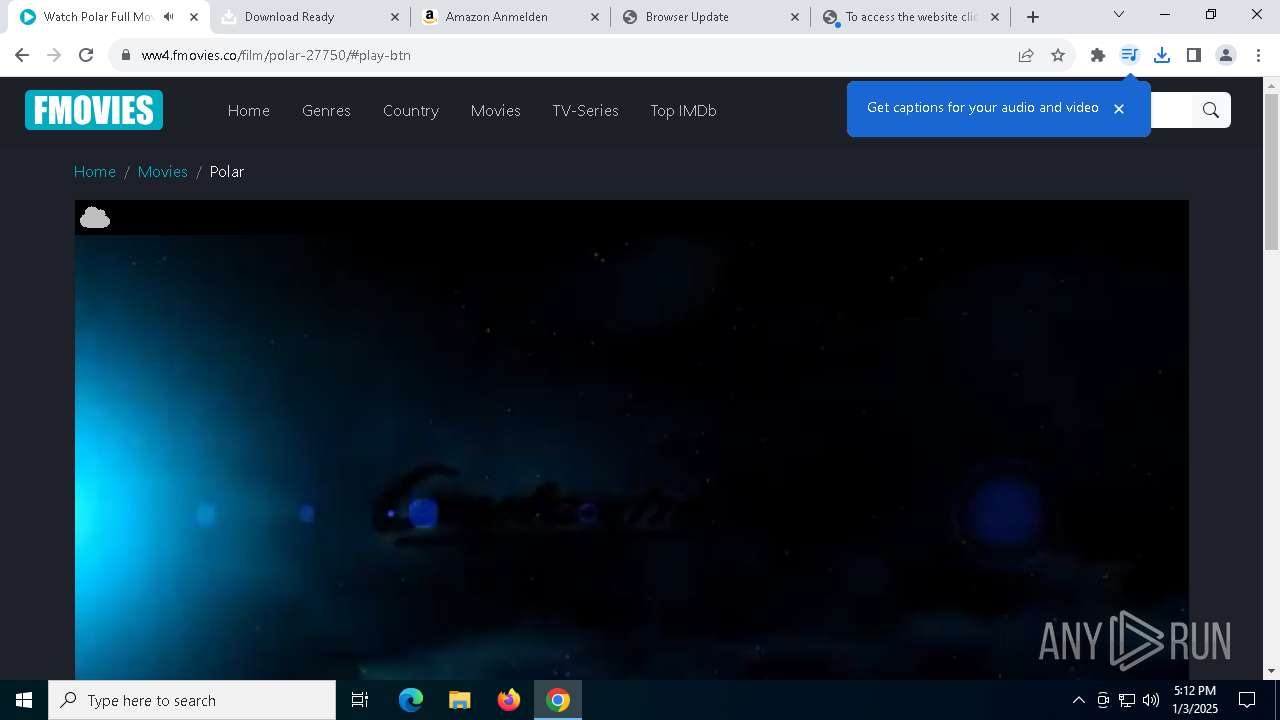Close the Browser Update tab

[x=795, y=17]
